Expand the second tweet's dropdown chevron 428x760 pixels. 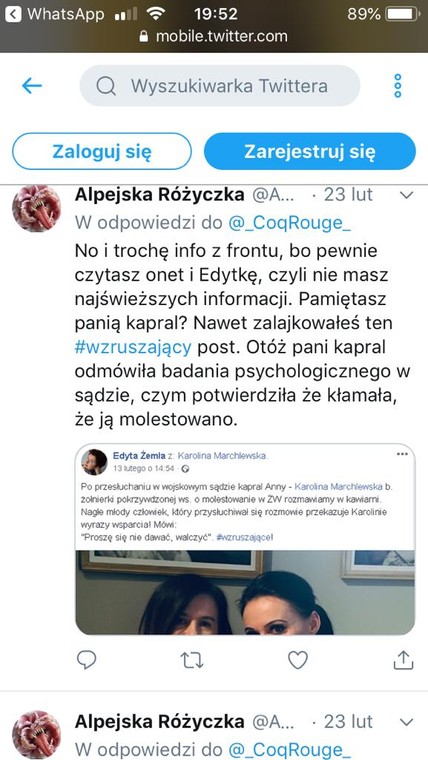[406, 722]
